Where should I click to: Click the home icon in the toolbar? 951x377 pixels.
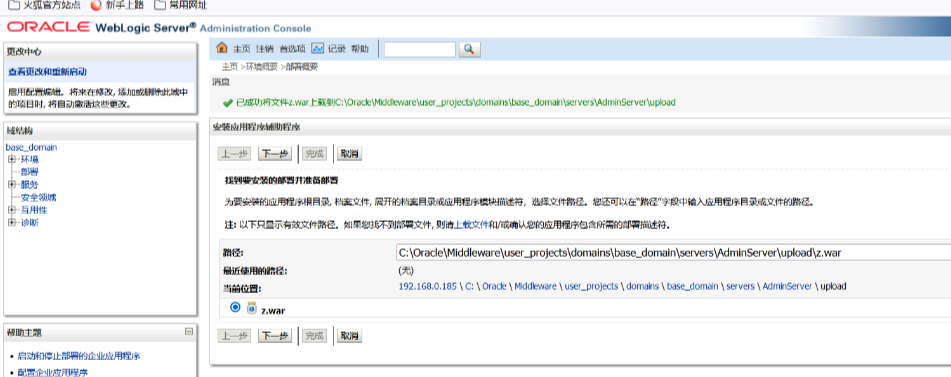[x=222, y=48]
